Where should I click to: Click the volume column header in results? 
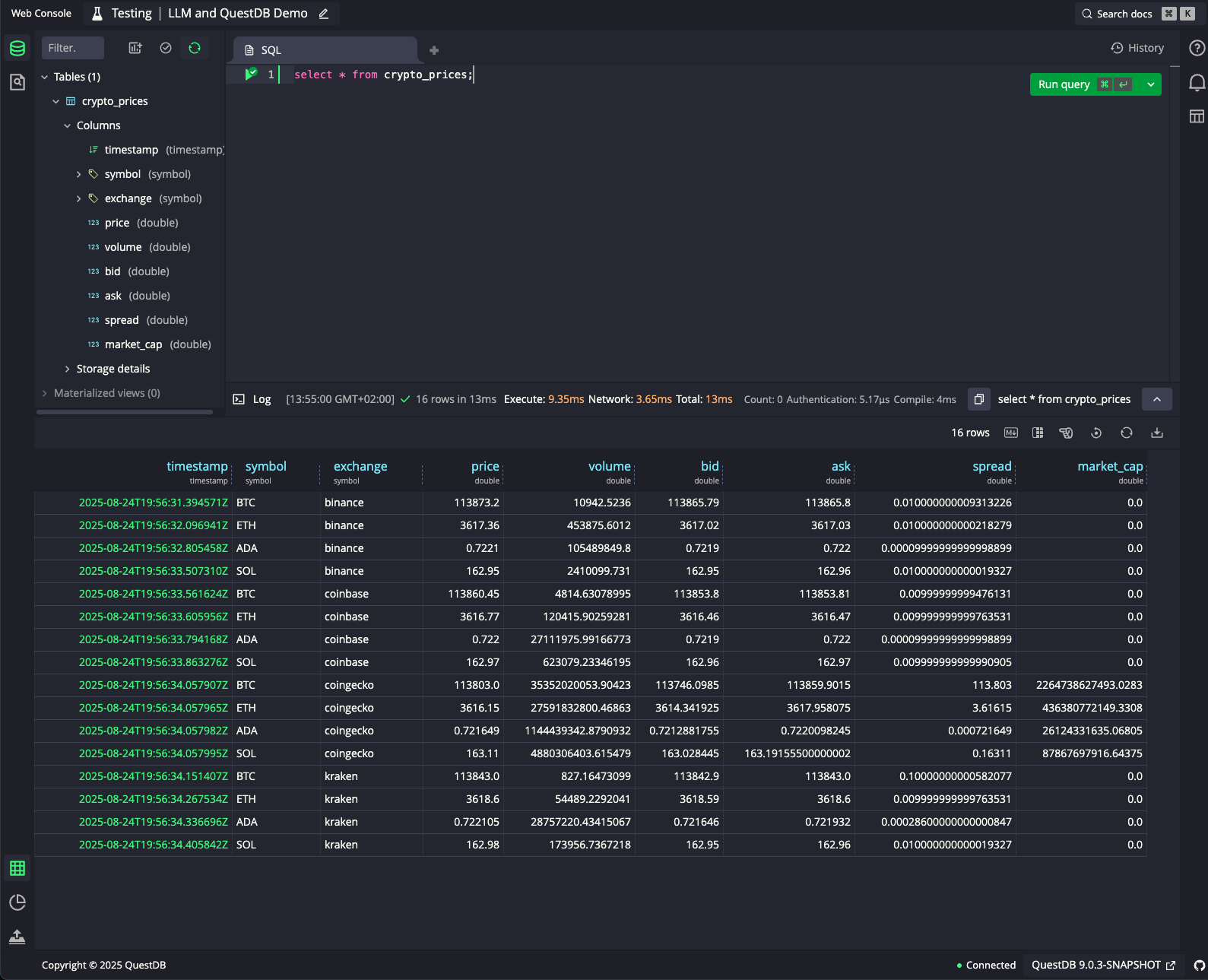pyautogui.click(x=610, y=466)
